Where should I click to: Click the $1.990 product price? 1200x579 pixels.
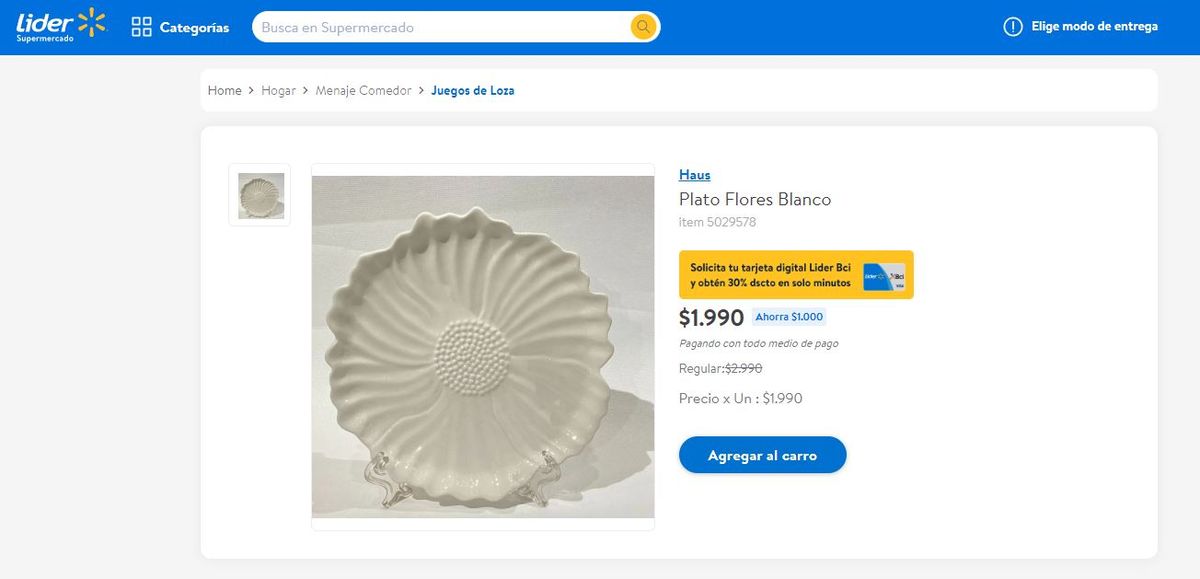(711, 318)
